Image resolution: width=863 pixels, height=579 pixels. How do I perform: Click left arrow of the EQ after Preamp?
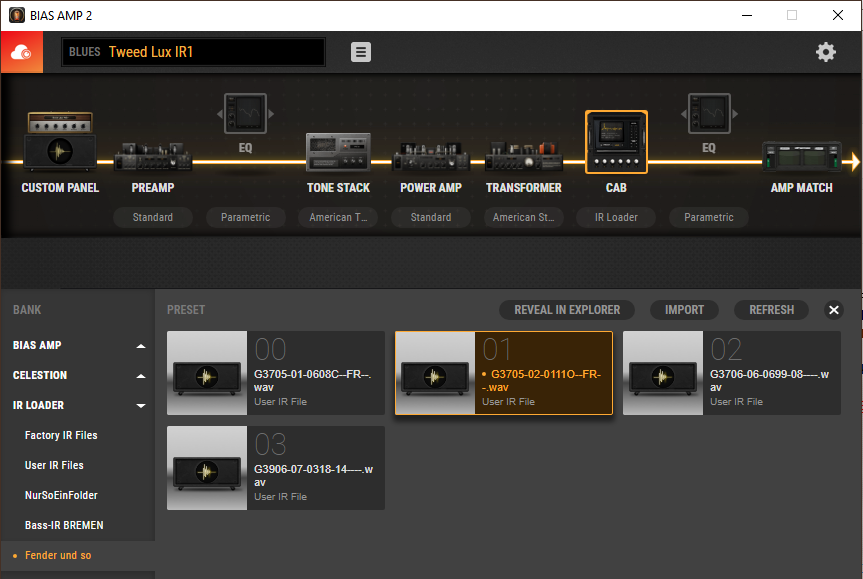(220, 114)
